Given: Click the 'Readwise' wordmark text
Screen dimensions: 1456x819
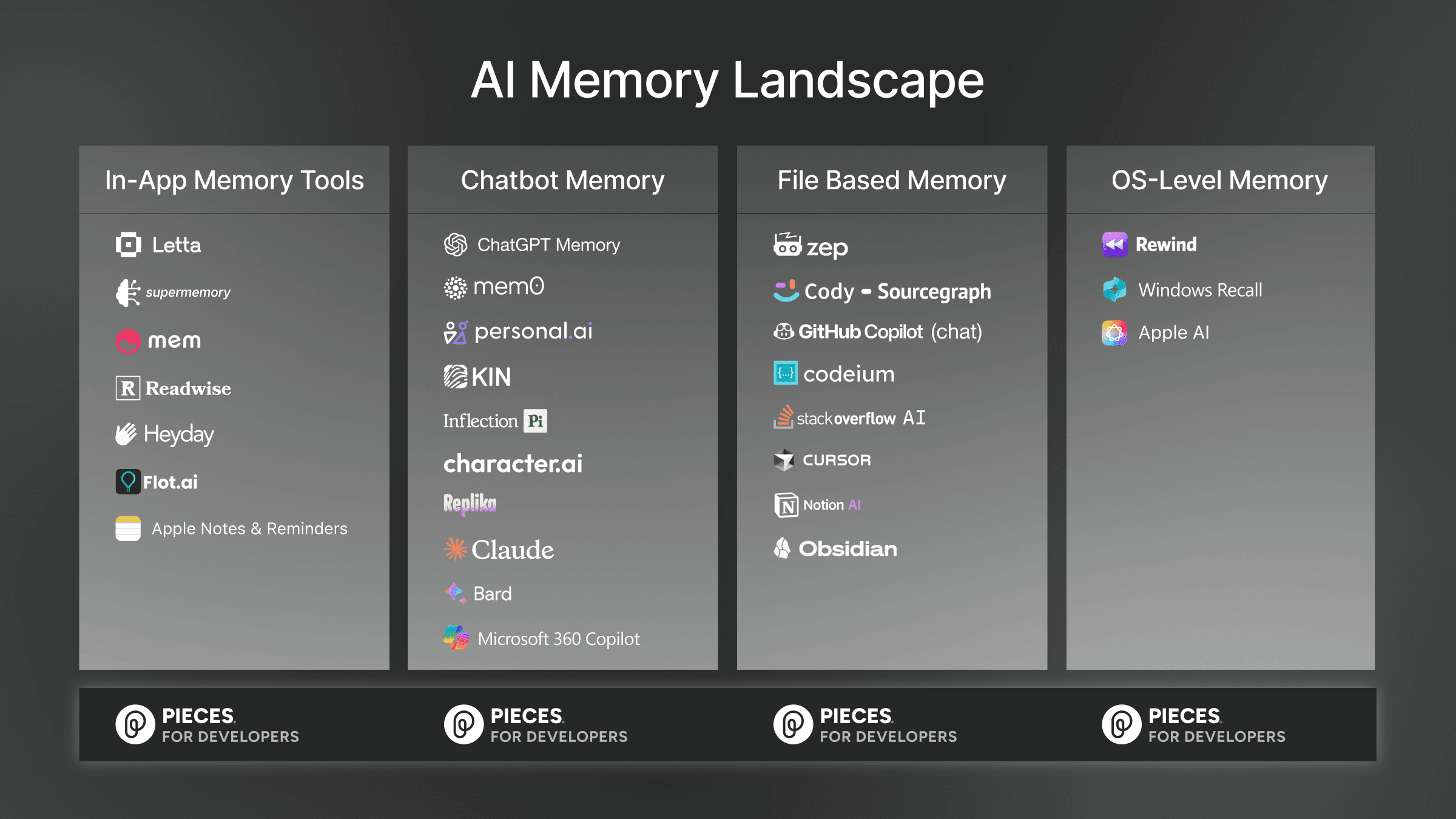Looking at the screenshot, I should point(188,388).
